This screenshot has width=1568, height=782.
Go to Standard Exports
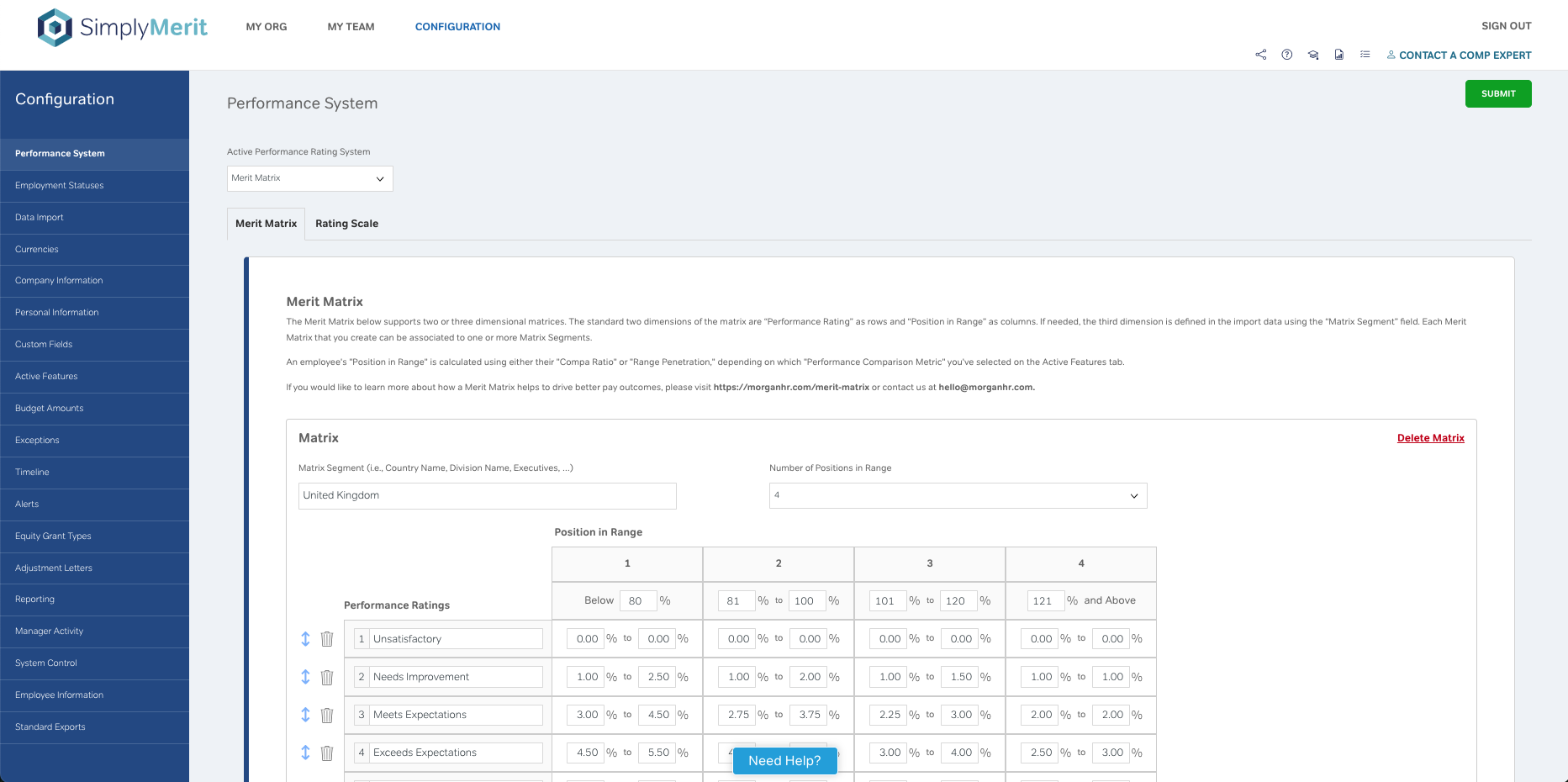pyautogui.click(x=94, y=727)
